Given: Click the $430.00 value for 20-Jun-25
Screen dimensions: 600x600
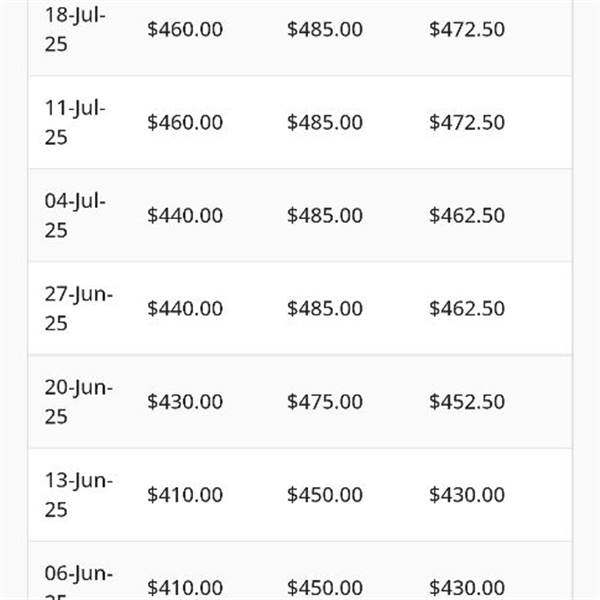Looking at the screenshot, I should [x=185, y=402].
